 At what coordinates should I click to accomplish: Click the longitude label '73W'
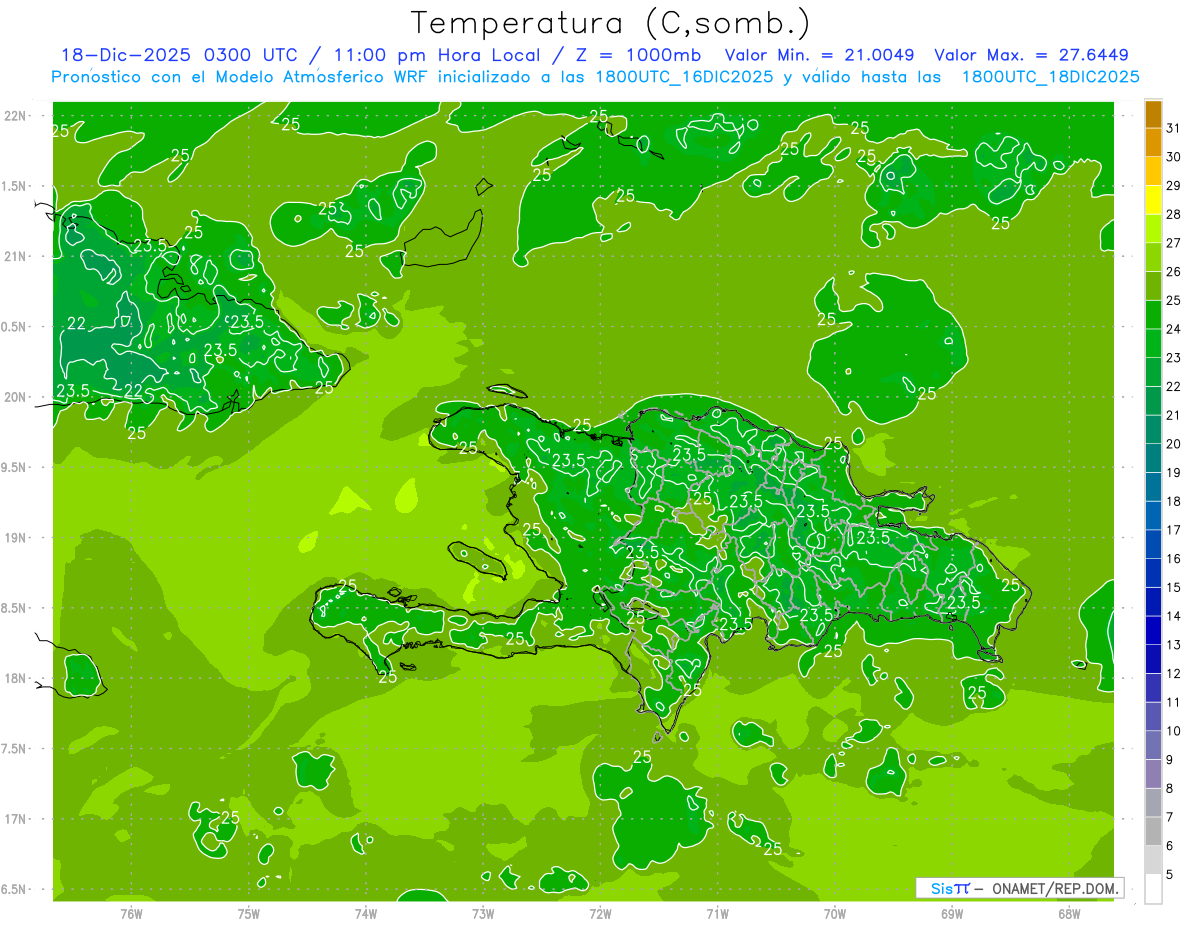click(483, 913)
